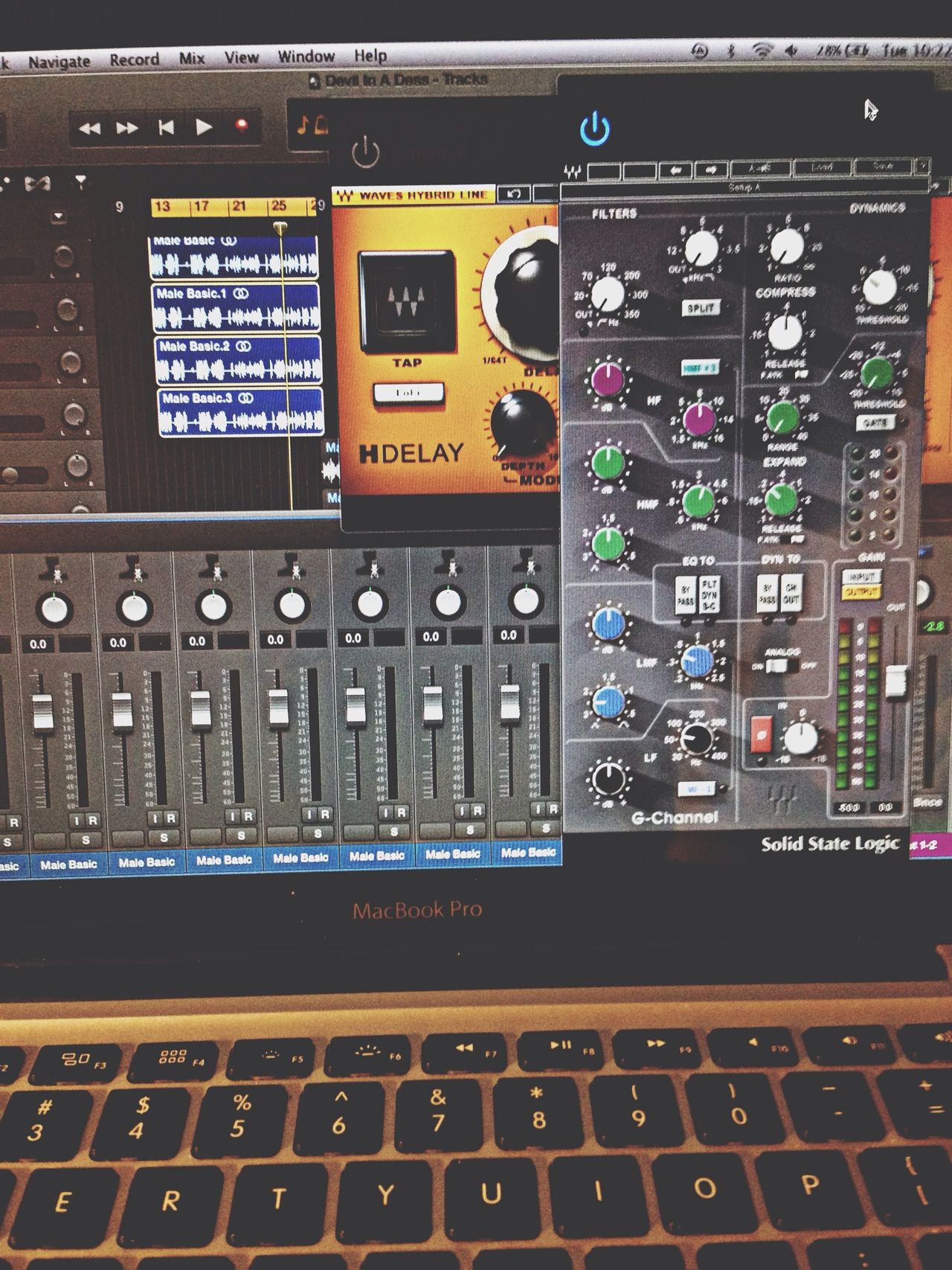Open the Navigate menu

(59, 61)
